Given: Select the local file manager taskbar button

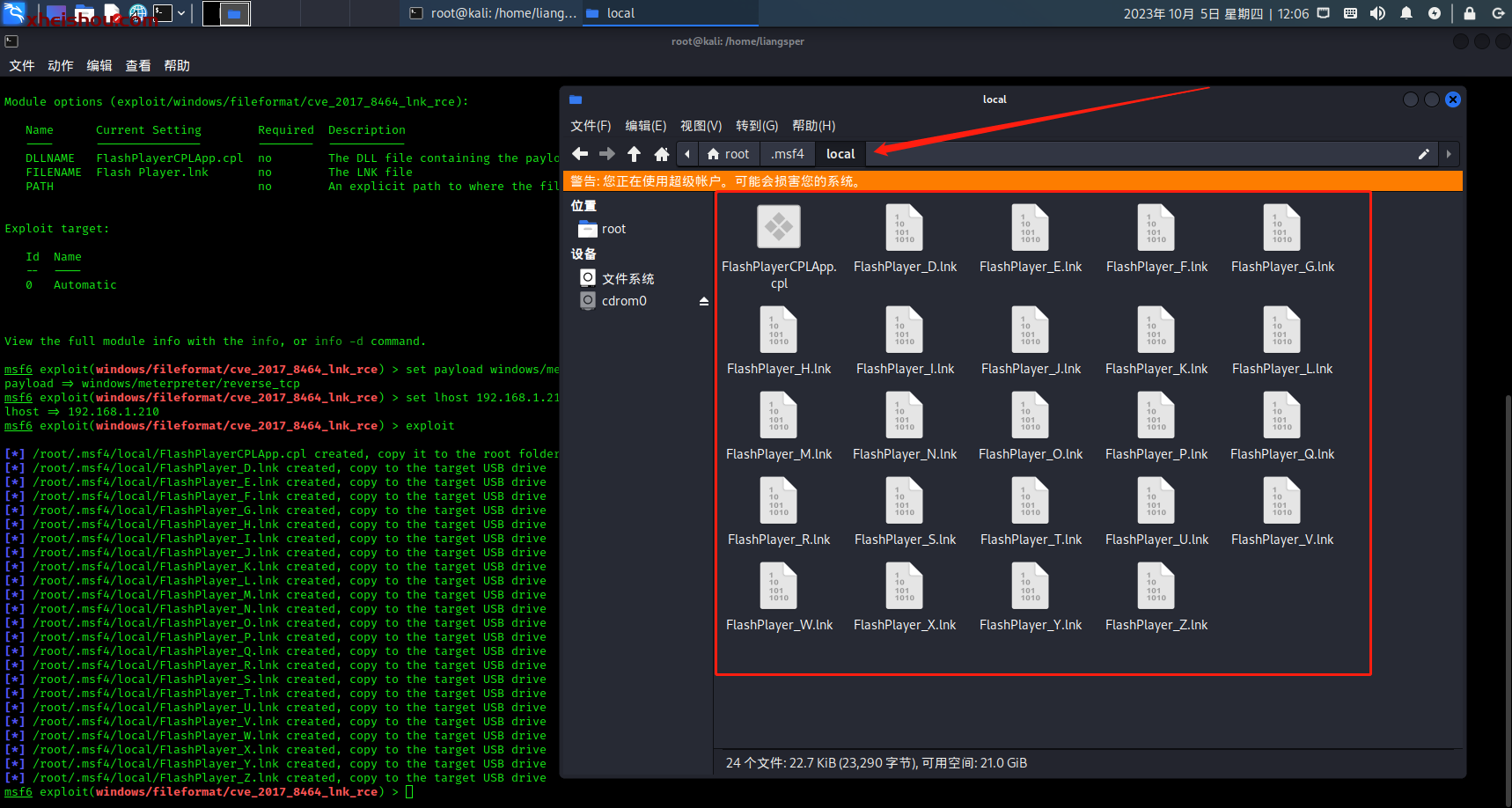Looking at the screenshot, I should click(x=669, y=13).
